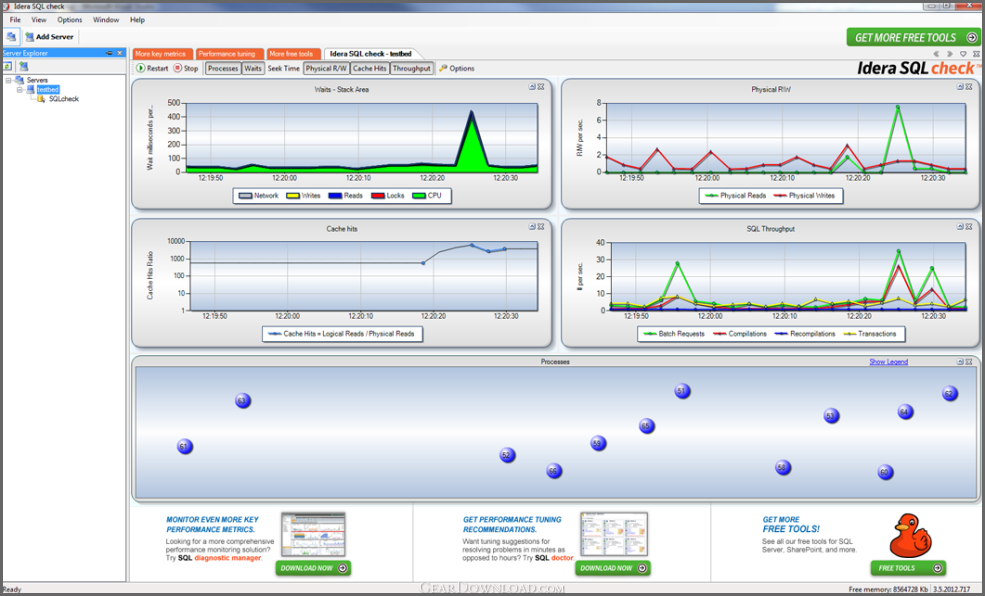985x596 pixels.
Task: Switch to the Performance tuning tab
Action: [x=228, y=54]
